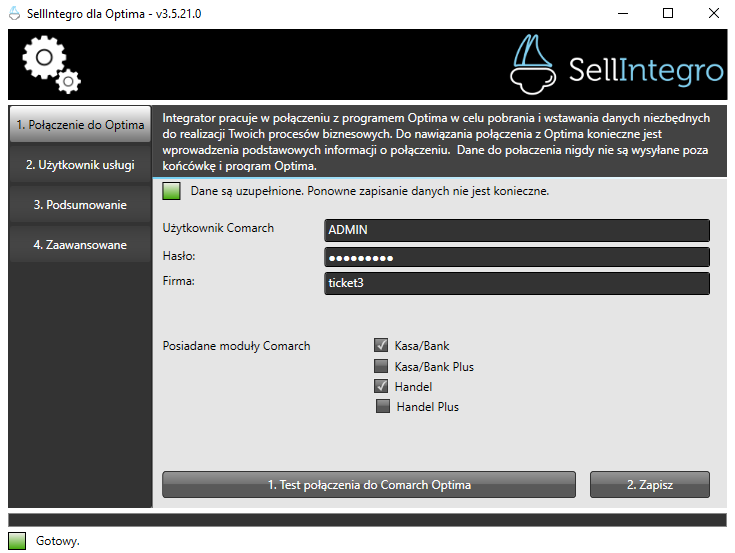Close the SellIntegro window
The width and height of the screenshot is (735, 553).
point(713,14)
